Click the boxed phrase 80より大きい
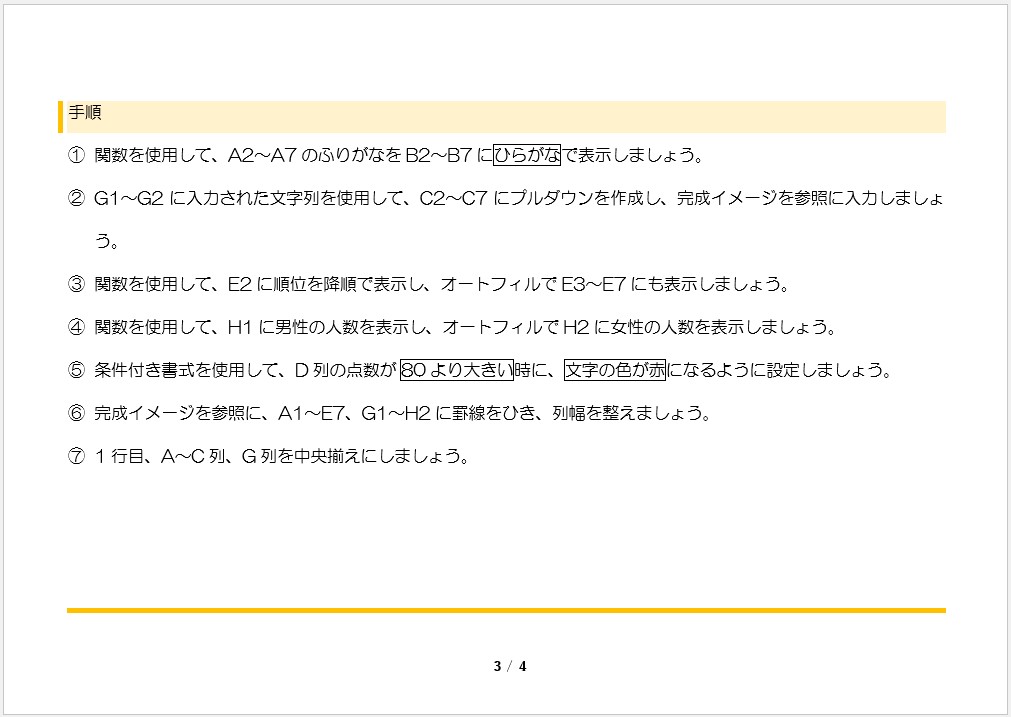The width and height of the screenshot is (1011, 717). [x=456, y=370]
